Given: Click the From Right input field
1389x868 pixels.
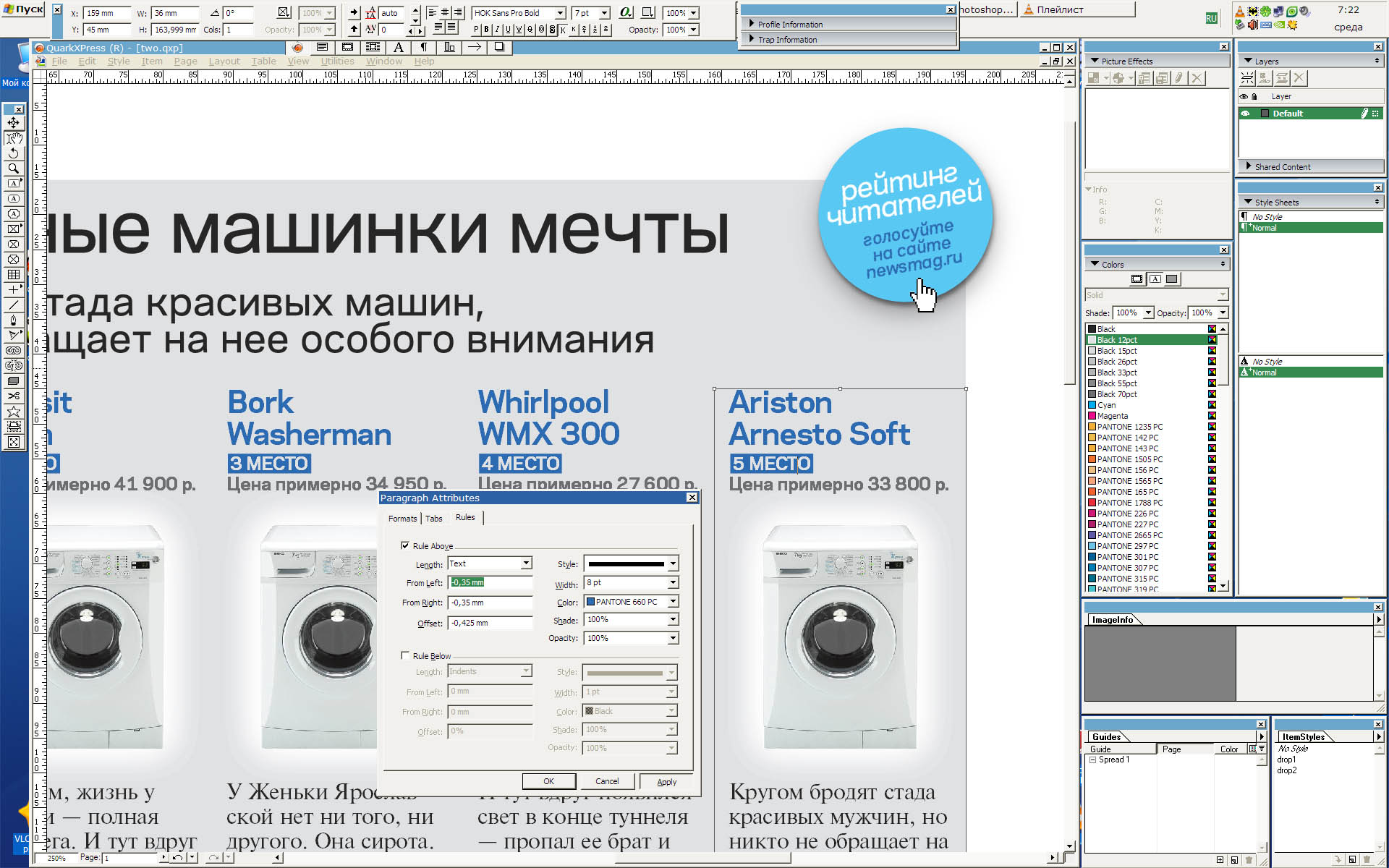Looking at the screenshot, I should tap(490, 603).
